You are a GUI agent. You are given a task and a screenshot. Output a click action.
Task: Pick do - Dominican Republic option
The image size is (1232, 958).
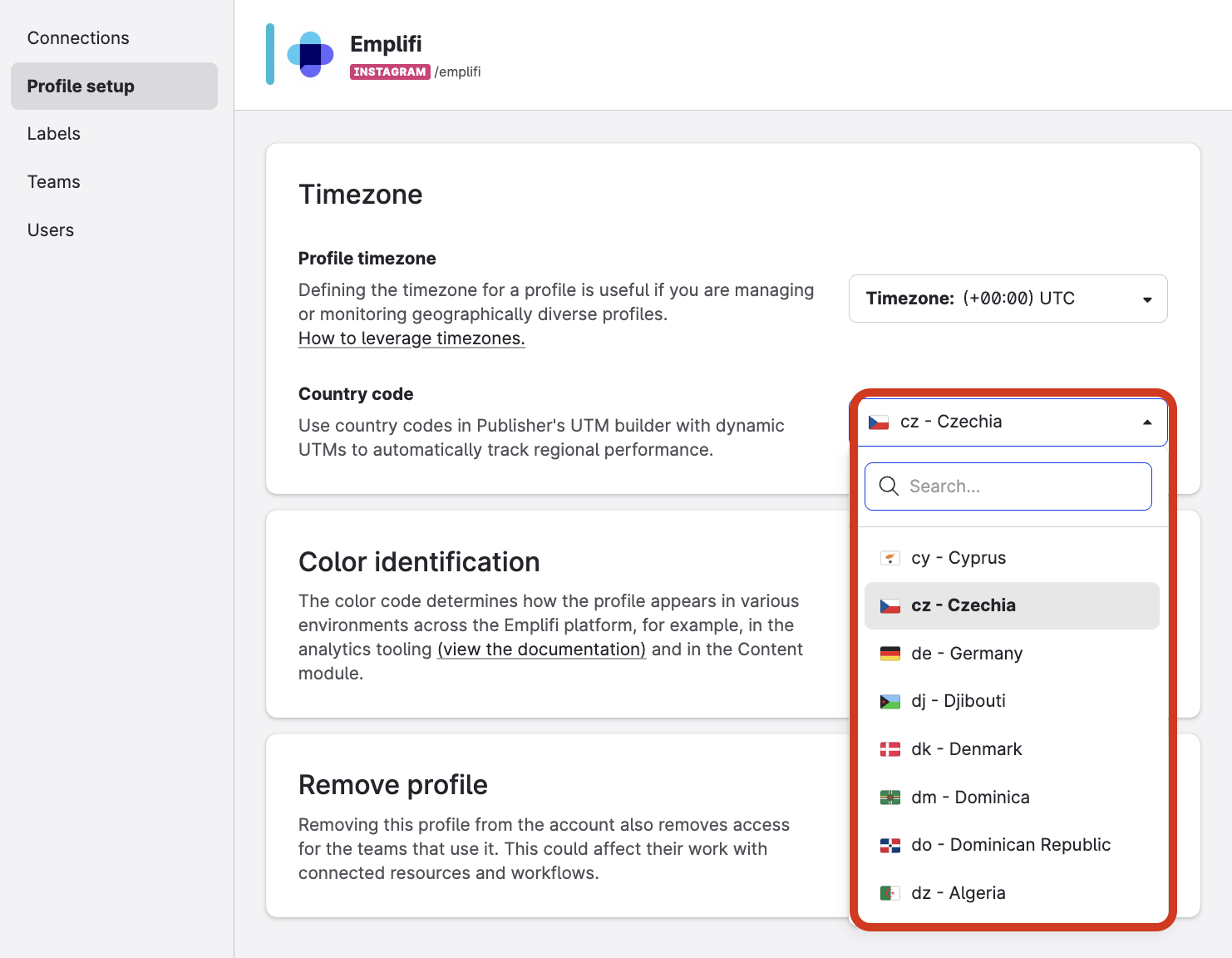(1012, 845)
